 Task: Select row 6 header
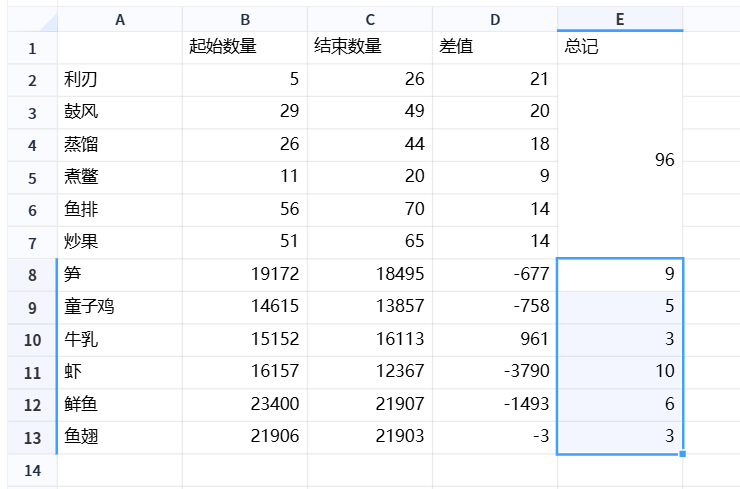click(x=33, y=210)
